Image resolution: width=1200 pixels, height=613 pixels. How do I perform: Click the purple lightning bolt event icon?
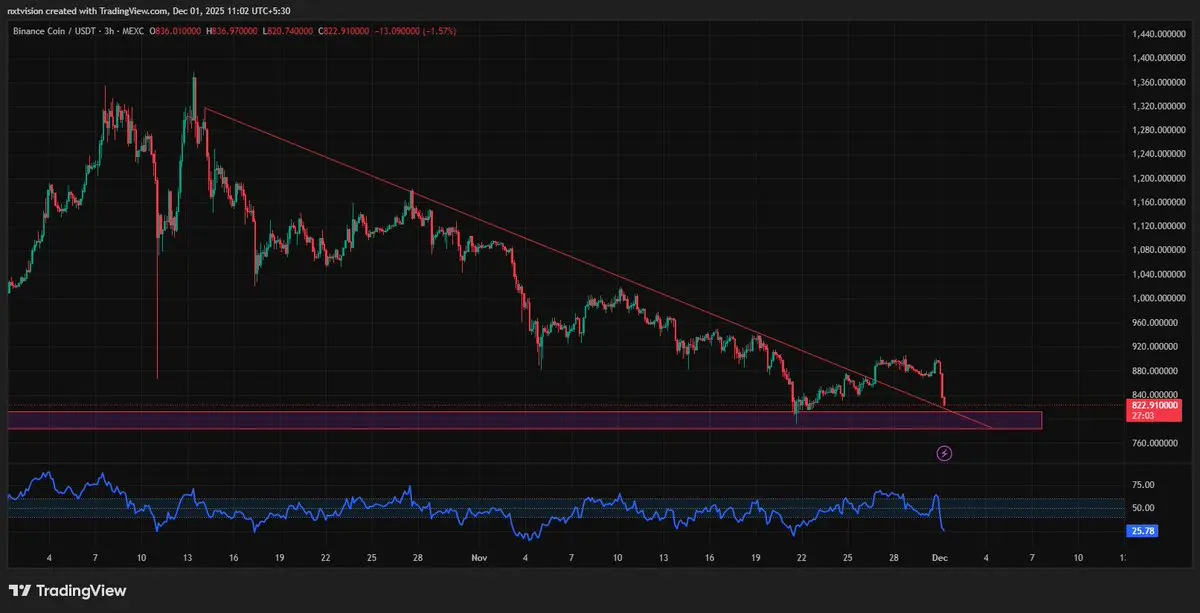click(x=944, y=454)
